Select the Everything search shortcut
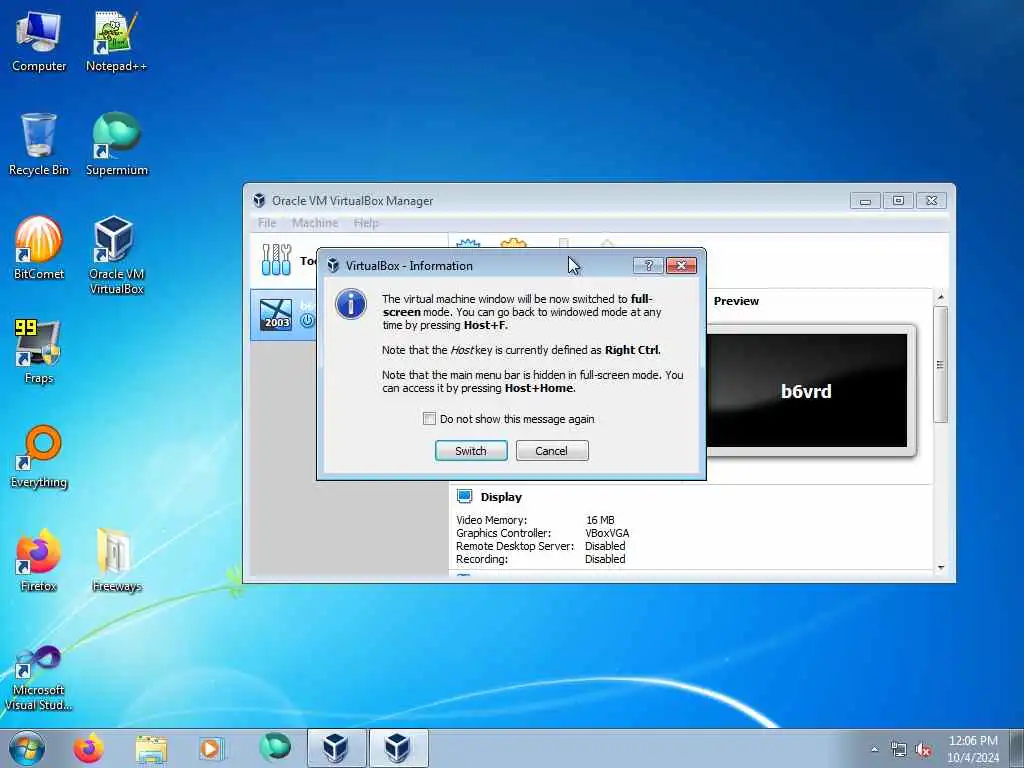1024x768 pixels. [39, 456]
